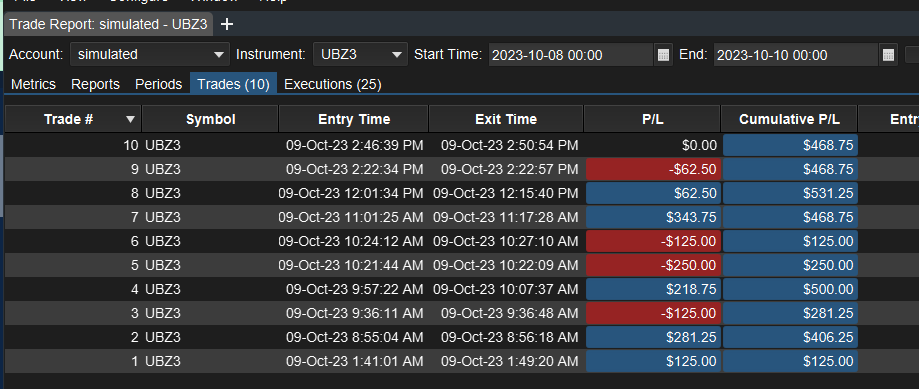
Task: Select the Trades (10) tab
Action: (x=233, y=84)
